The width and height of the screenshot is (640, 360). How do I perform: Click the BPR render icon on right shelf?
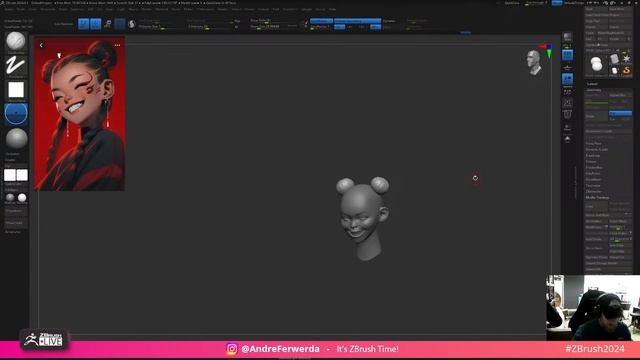(567, 37)
